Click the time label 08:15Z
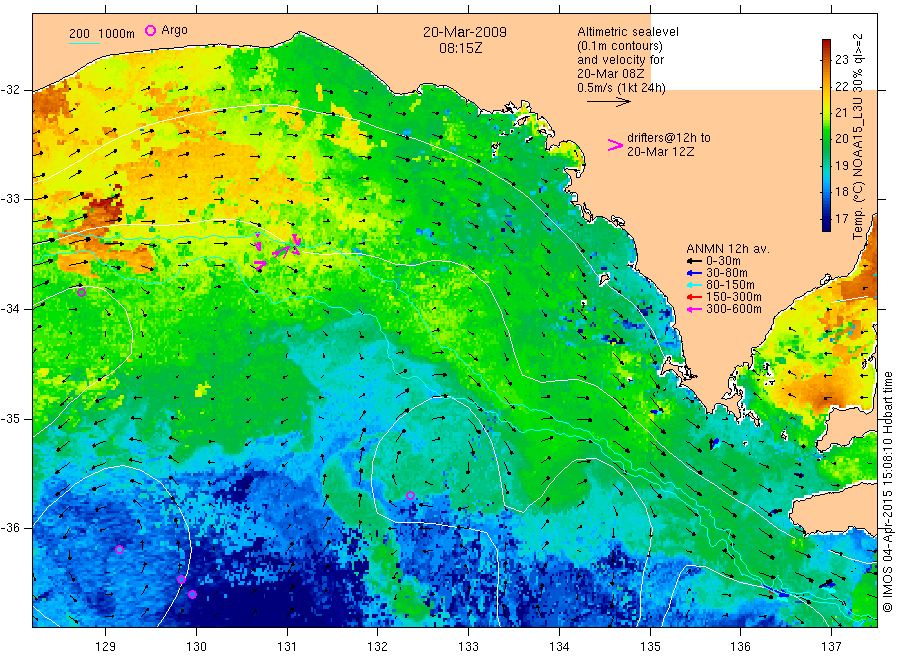The width and height of the screenshot is (900, 660). (x=461, y=48)
